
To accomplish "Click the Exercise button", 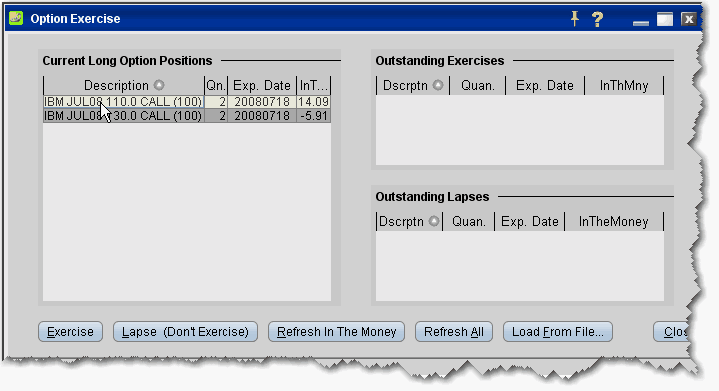I will pos(70,332).
